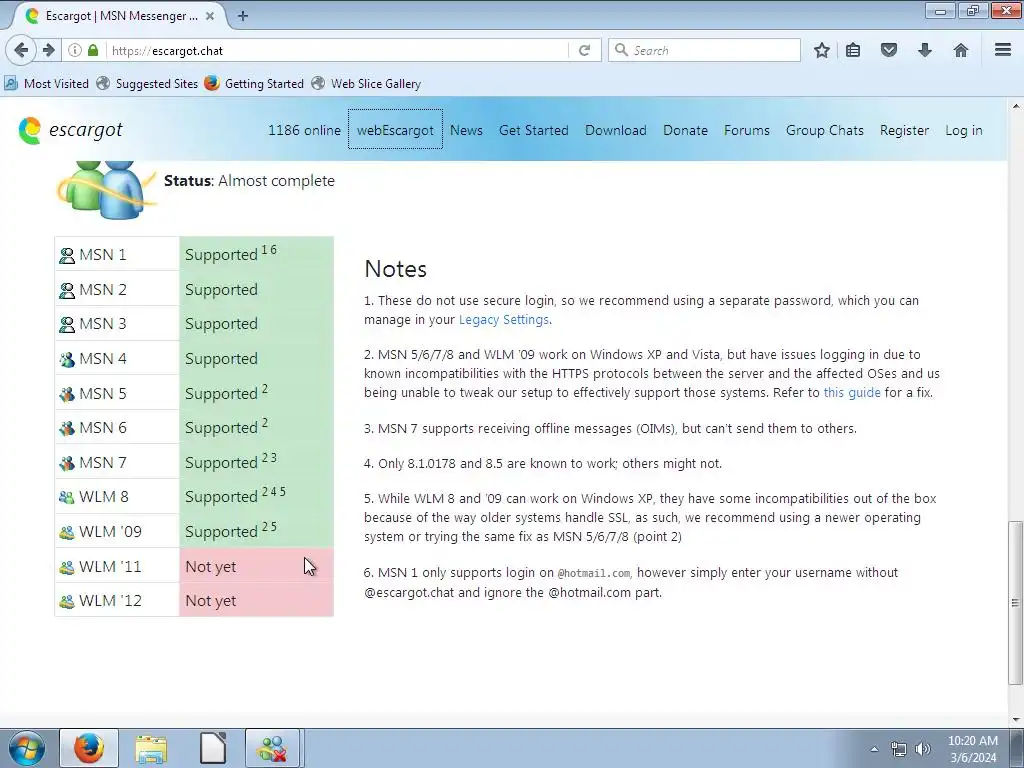The width and height of the screenshot is (1024, 768).
Task: Click the MSN 4 butterfly icon row
Action: [67, 359]
